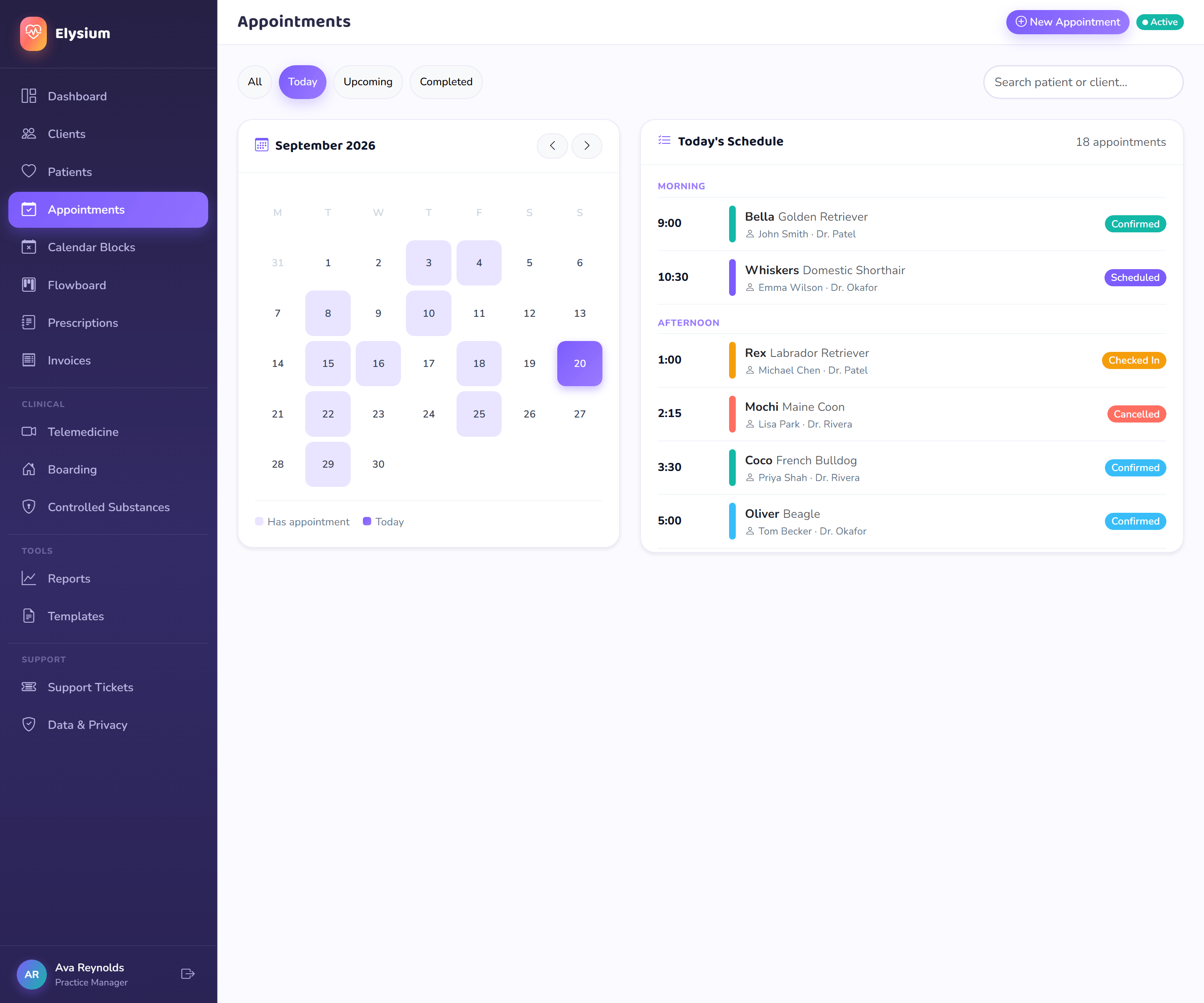Select September 20 in the calendar
1204x1003 pixels.
580,363
